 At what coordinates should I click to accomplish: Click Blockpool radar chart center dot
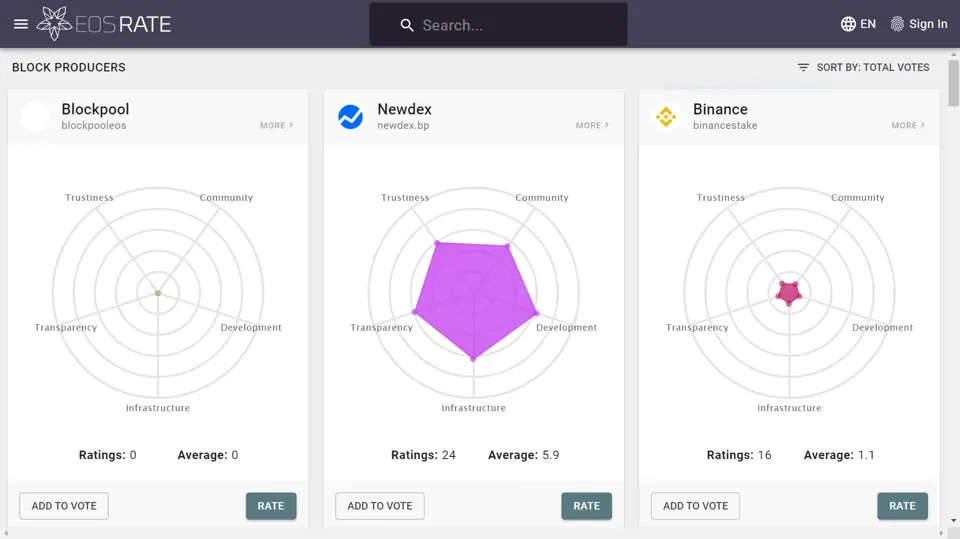(158, 293)
